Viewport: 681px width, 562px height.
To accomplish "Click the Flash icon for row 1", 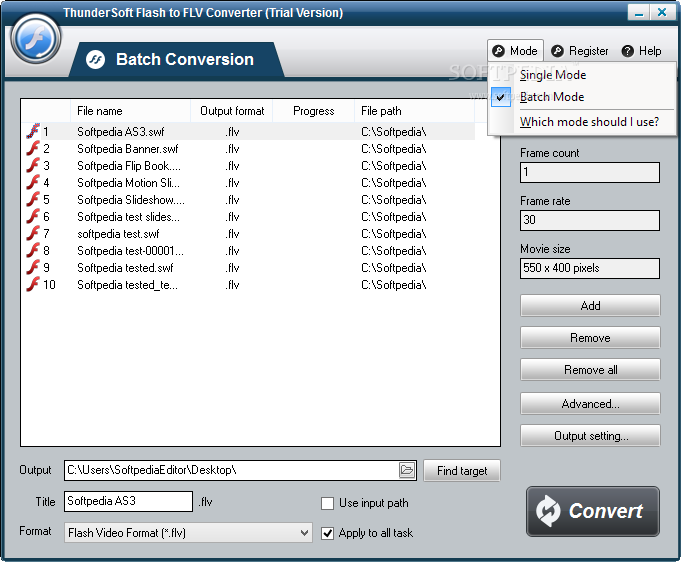I will (x=33, y=131).
